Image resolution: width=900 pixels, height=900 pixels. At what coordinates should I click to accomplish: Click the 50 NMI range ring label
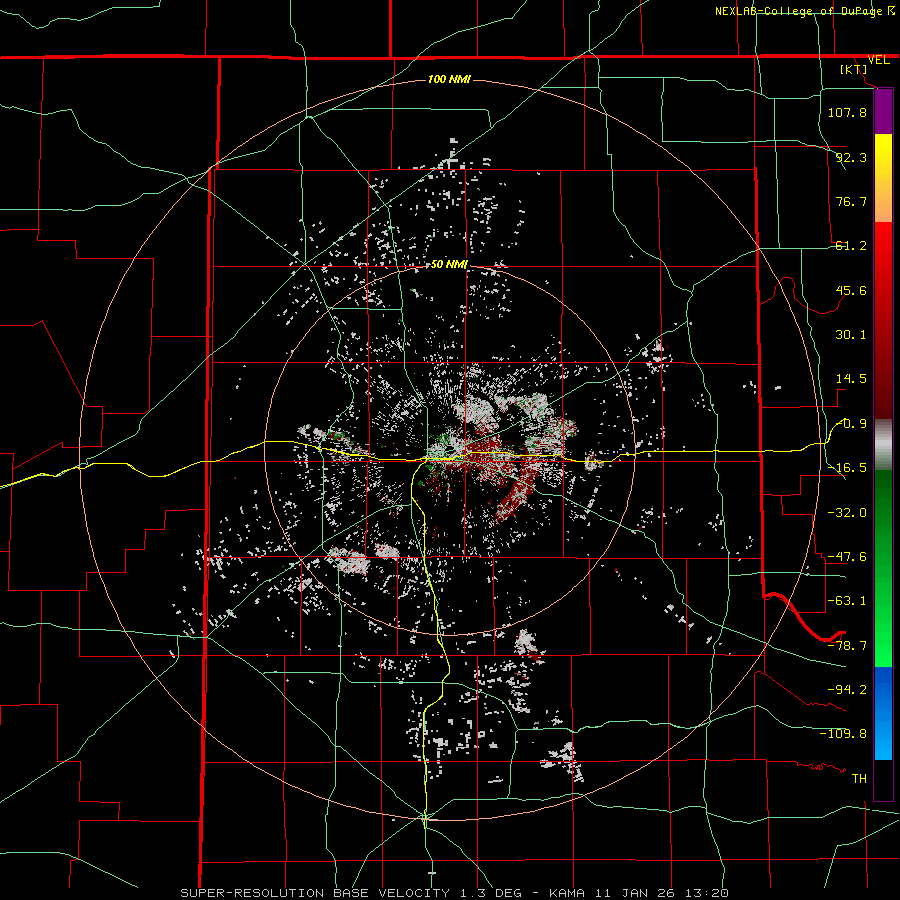pos(449,265)
